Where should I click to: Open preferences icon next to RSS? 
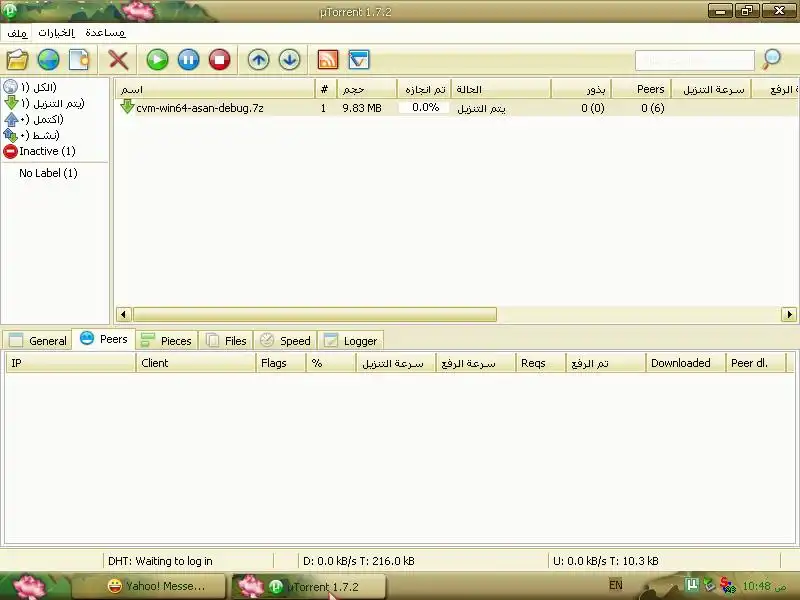(x=359, y=60)
